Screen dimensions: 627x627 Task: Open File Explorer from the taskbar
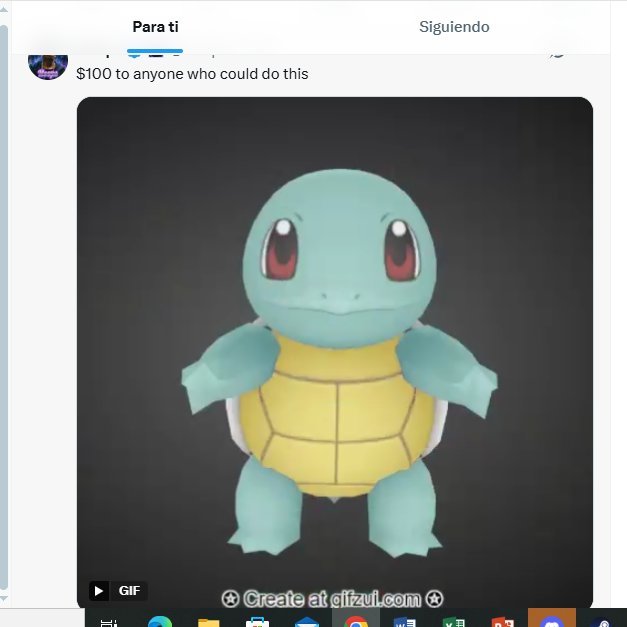tap(209, 623)
